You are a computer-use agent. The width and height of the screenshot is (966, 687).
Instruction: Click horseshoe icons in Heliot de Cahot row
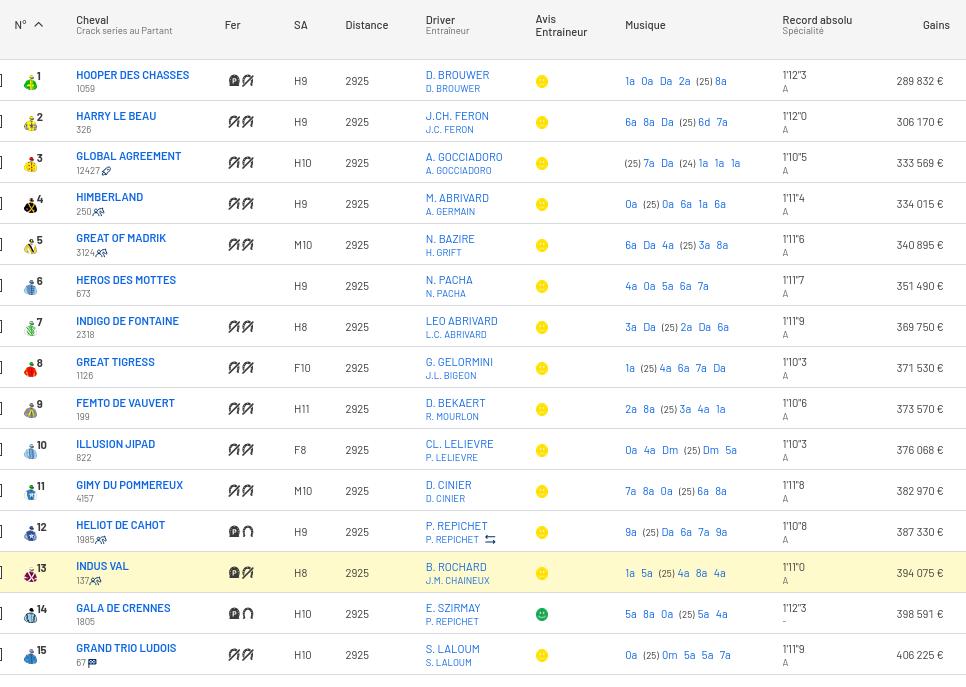point(241,532)
